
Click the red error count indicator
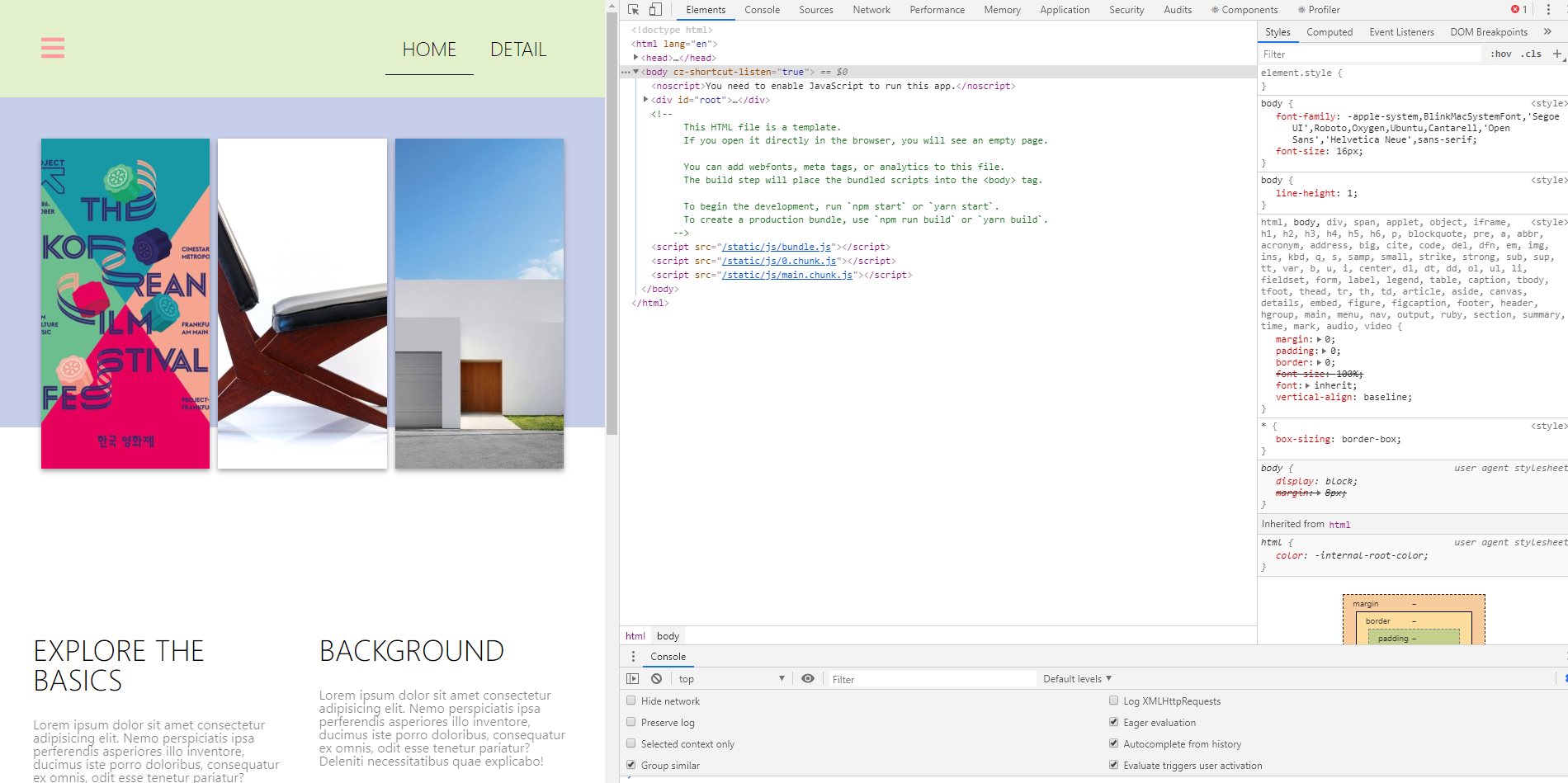pyautogui.click(x=1519, y=10)
